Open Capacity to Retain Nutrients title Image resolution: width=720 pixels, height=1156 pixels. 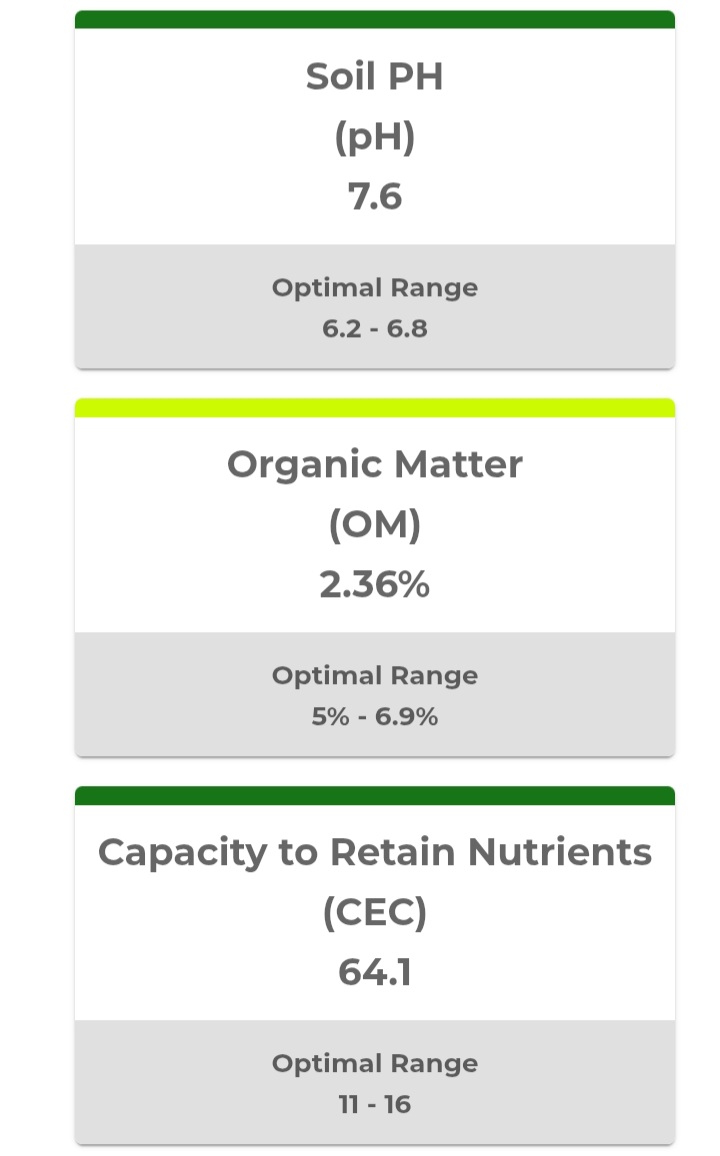374,852
